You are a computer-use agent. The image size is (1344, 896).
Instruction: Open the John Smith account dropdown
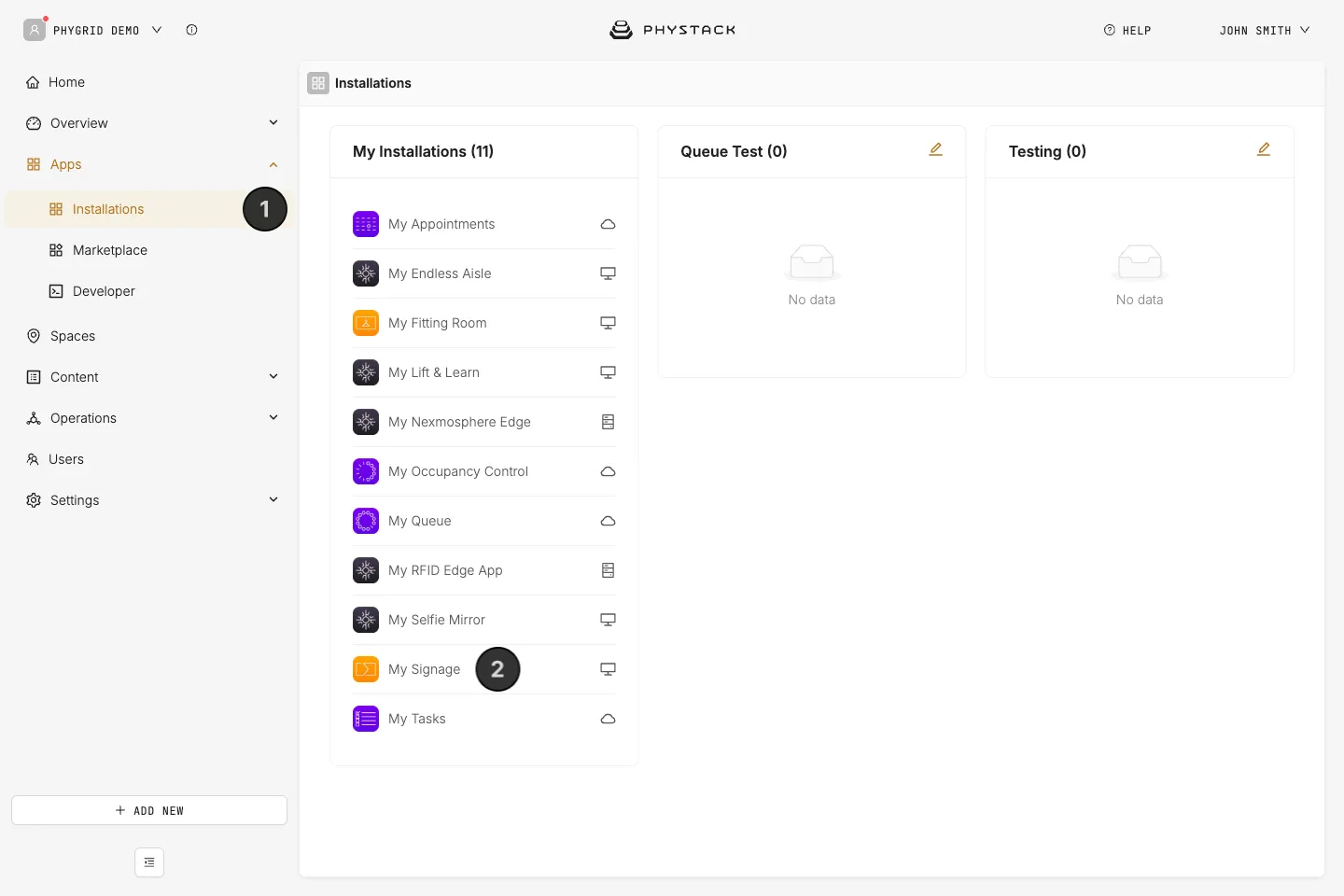(1265, 30)
